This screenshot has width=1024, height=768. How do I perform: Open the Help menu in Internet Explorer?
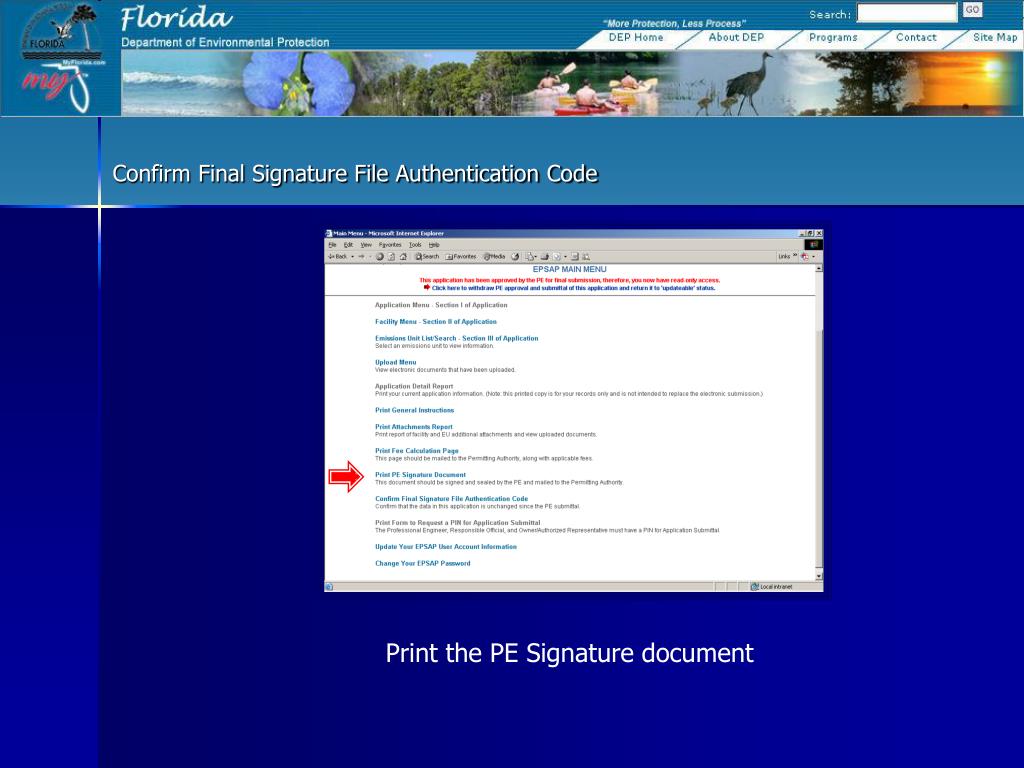point(434,245)
